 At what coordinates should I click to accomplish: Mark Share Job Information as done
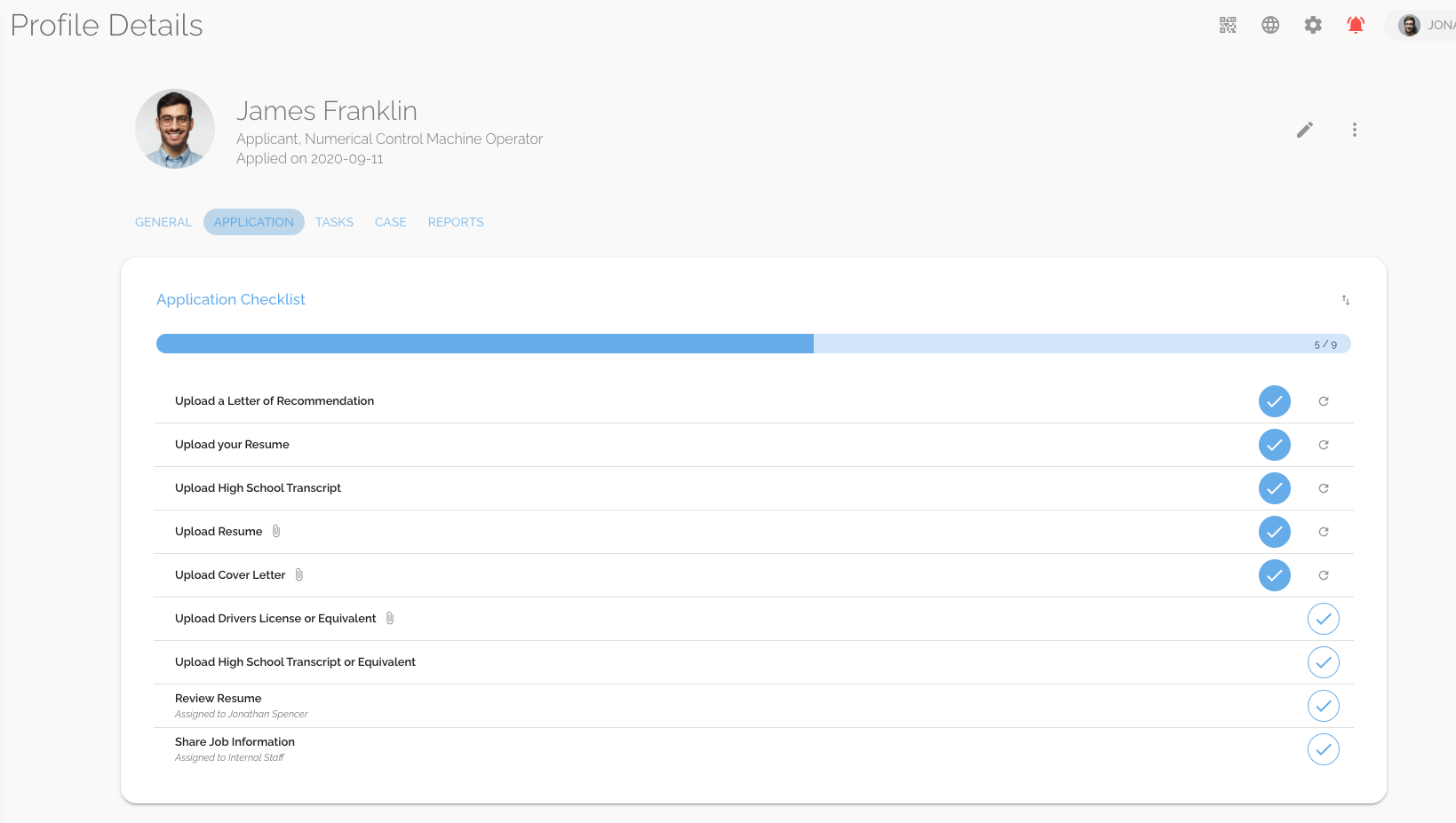[1323, 749]
